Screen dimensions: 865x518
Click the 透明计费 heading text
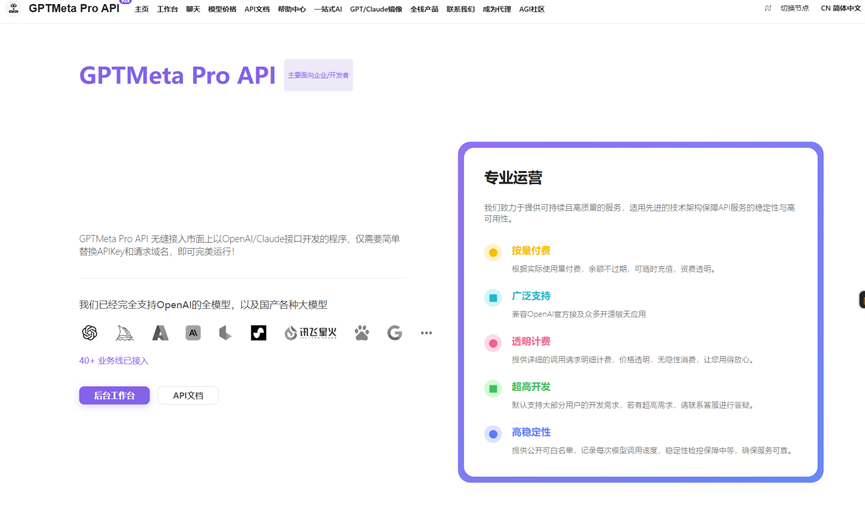point(531,341)
